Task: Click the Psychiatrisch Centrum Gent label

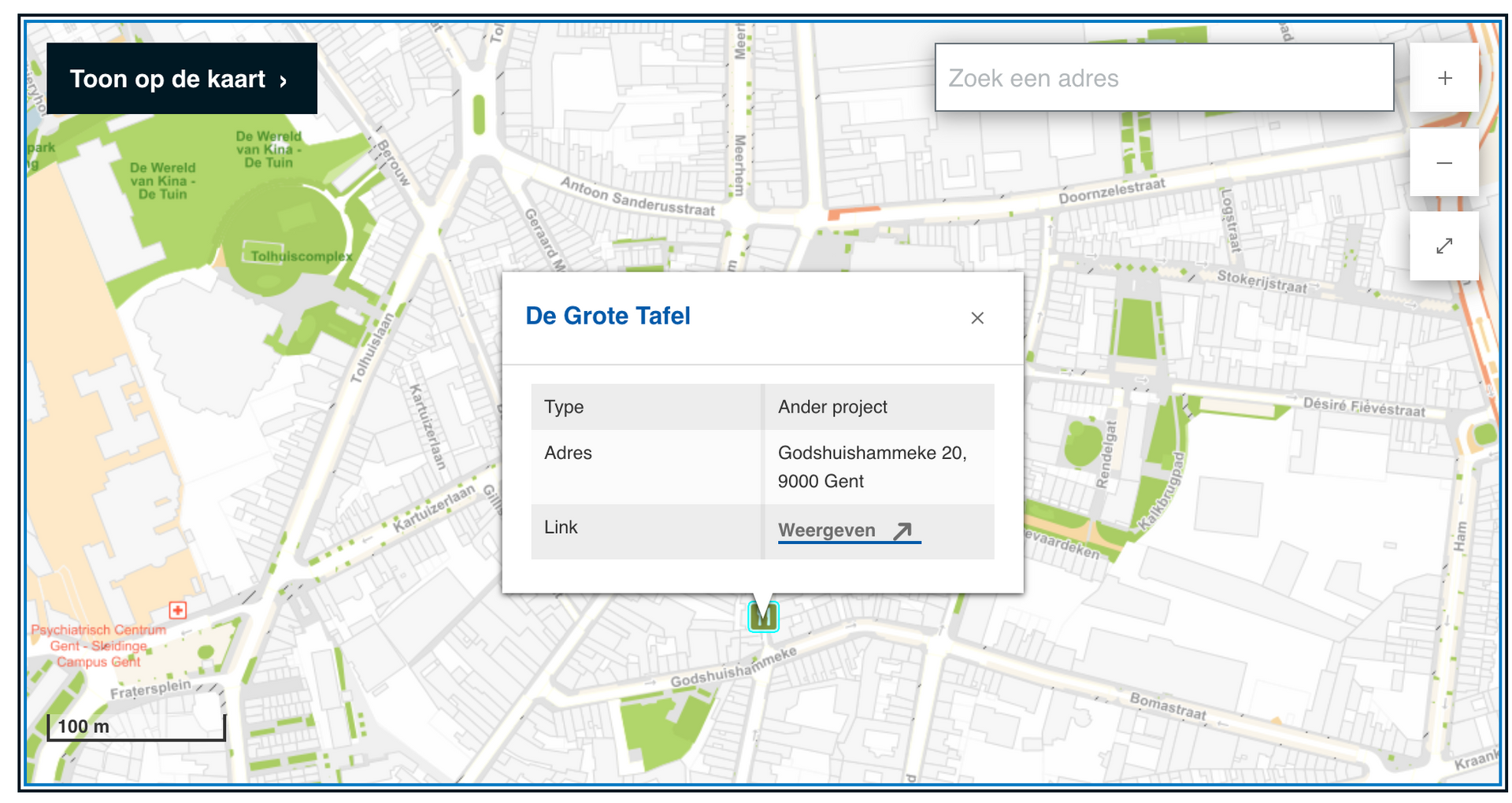Action: (98, 646)
